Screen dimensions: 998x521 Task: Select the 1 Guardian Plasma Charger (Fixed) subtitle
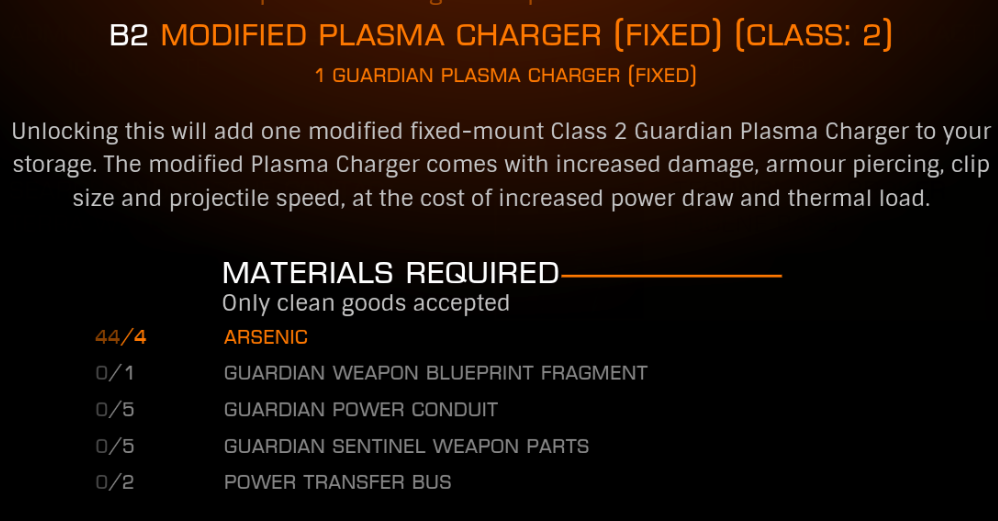pyautogui.click(x=506, y=75)
